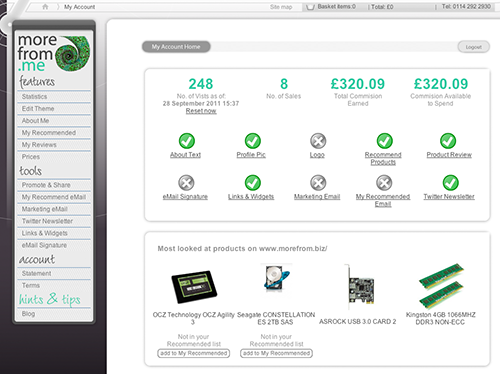Click the Reset now link

201,111
